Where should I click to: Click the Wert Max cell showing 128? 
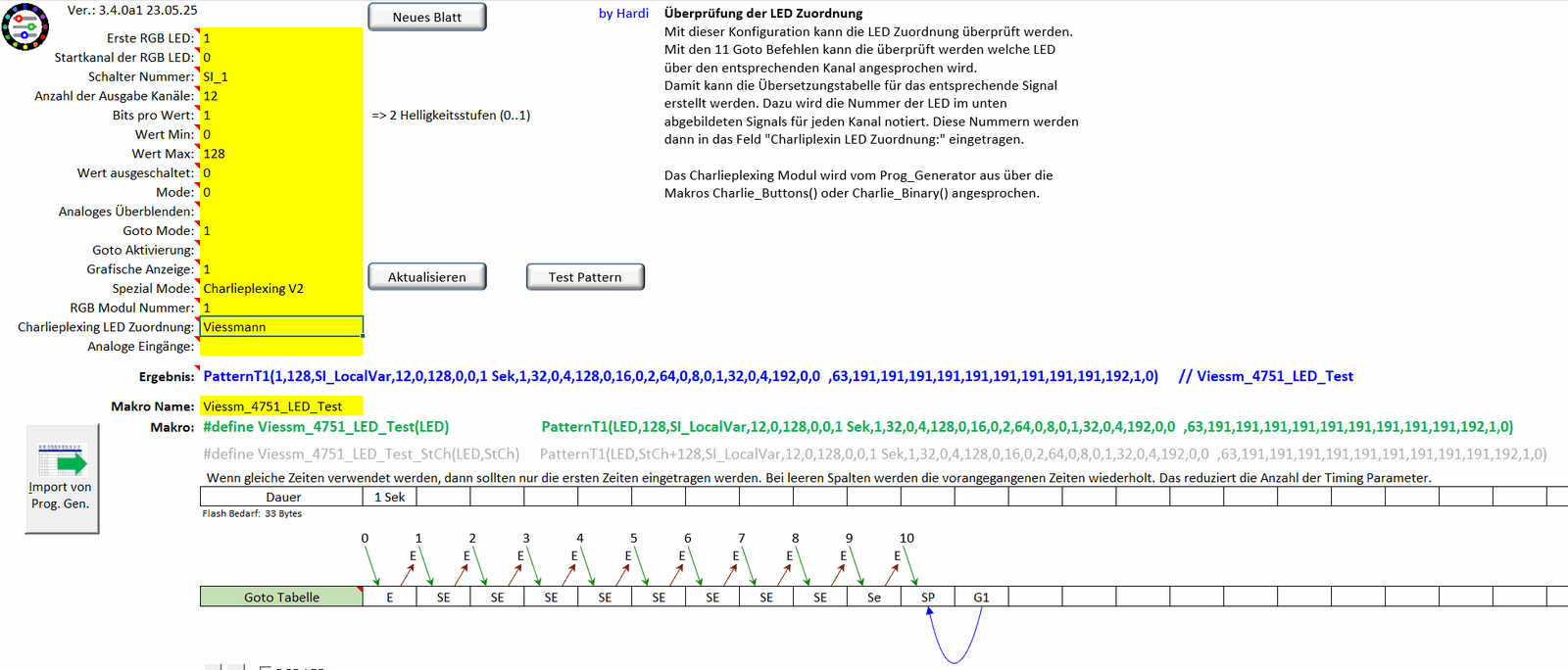pyautogui.click(x=280, y=154)
